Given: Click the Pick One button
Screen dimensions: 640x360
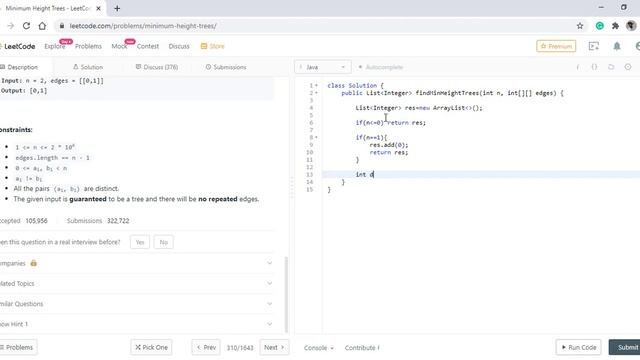Looking at the screenshot, I should (x=151, y=347).
